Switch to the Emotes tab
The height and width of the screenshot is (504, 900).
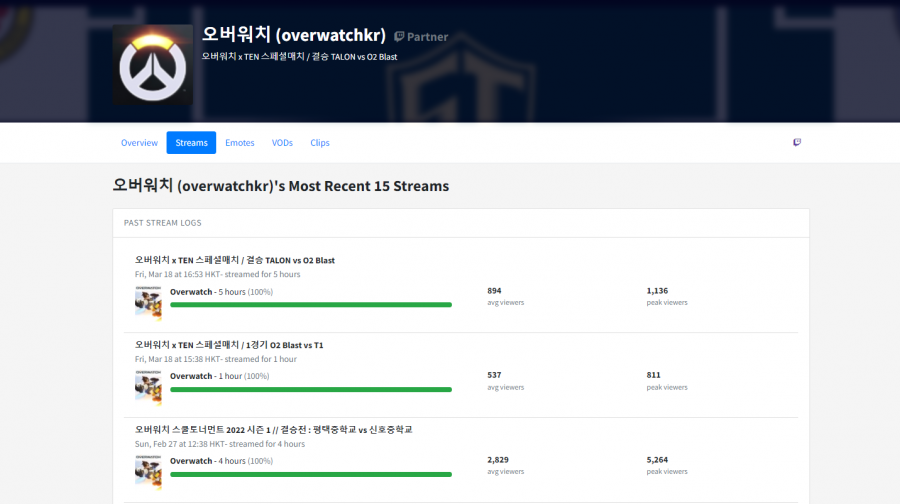pyautogui.click(x=239, y=143)
